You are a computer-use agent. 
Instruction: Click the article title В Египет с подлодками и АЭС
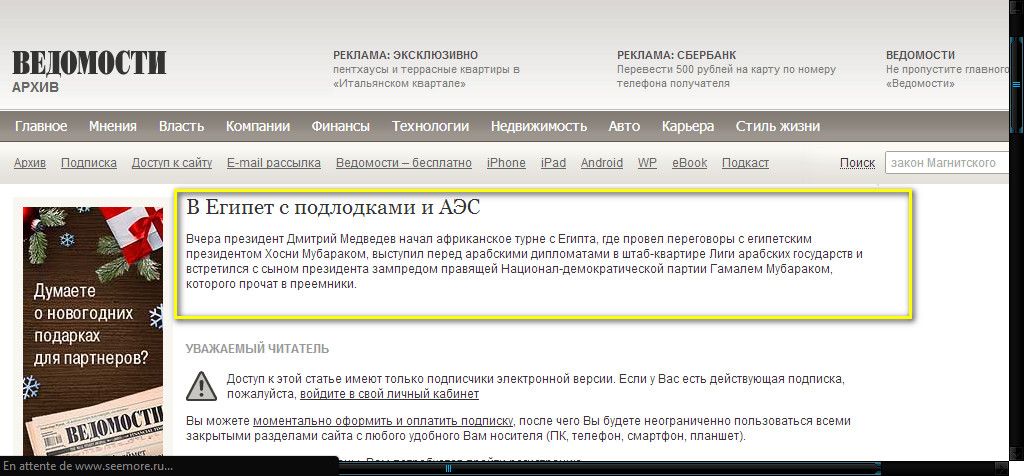tap(333, 208)
